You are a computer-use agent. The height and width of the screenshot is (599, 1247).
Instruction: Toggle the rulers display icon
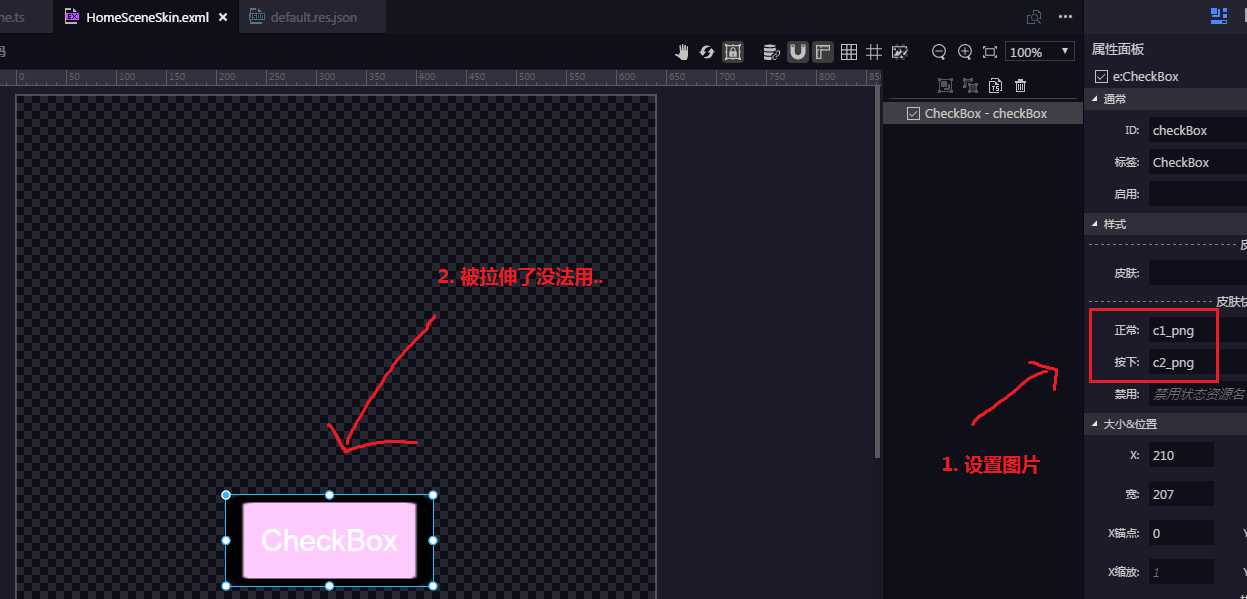tap(823, 52)
